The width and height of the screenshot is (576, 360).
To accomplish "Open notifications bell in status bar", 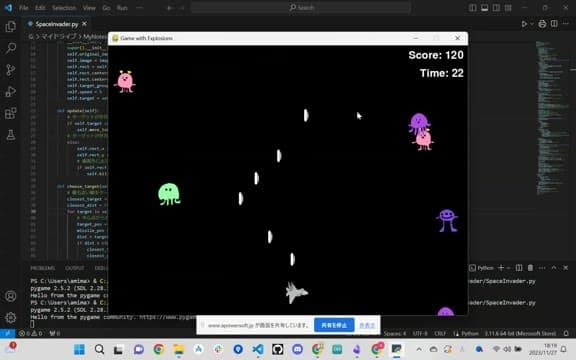I will [566, 334].
